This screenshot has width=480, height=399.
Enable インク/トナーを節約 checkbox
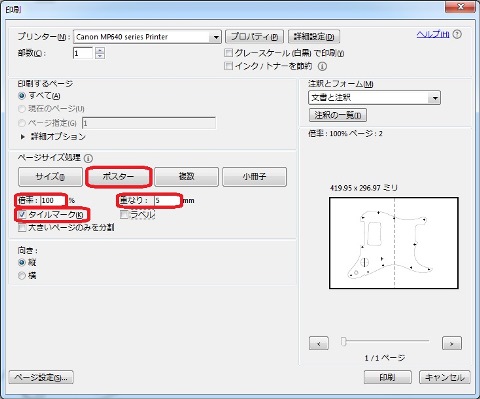pyautogui.click(x=229, y=66)
